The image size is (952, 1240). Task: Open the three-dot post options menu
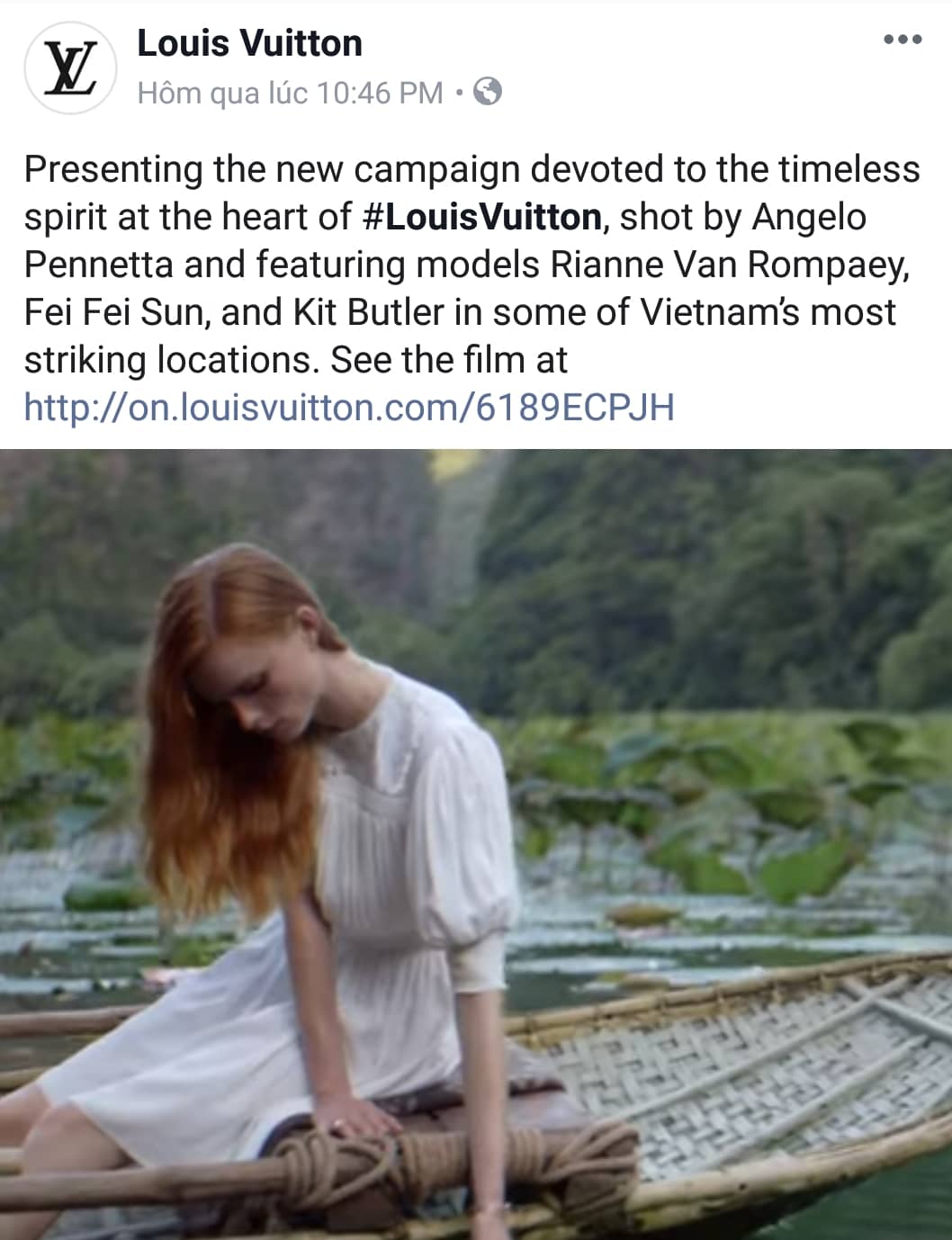pyautogui.click(x=903, y=40)
